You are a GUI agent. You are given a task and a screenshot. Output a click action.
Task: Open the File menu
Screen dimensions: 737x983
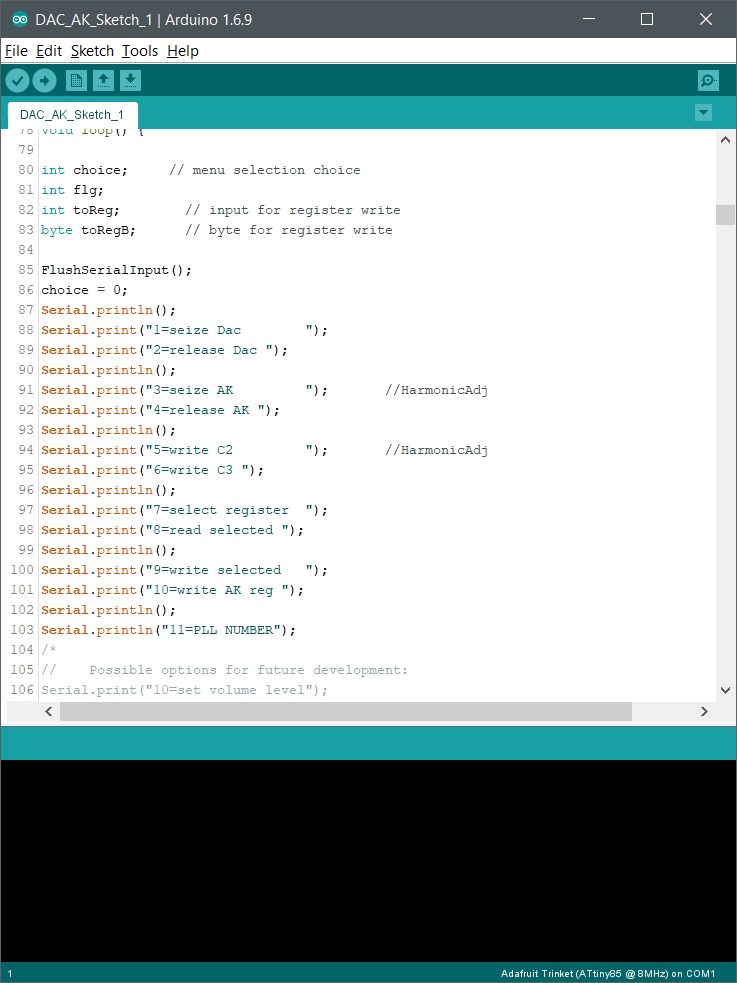click(16, 51)
